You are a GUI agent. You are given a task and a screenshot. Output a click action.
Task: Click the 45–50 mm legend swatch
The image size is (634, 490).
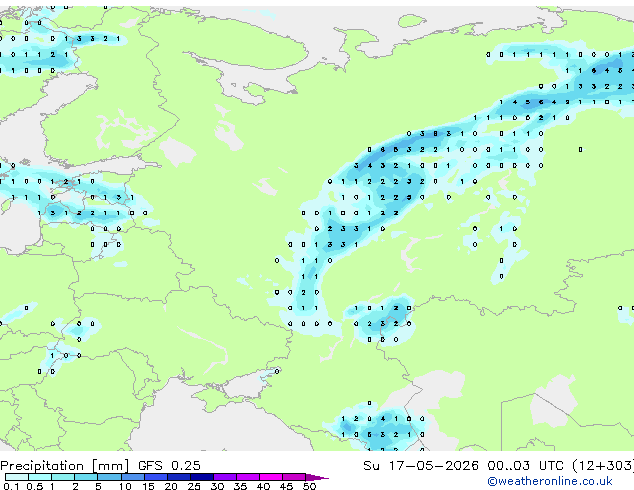click(294, 477)
